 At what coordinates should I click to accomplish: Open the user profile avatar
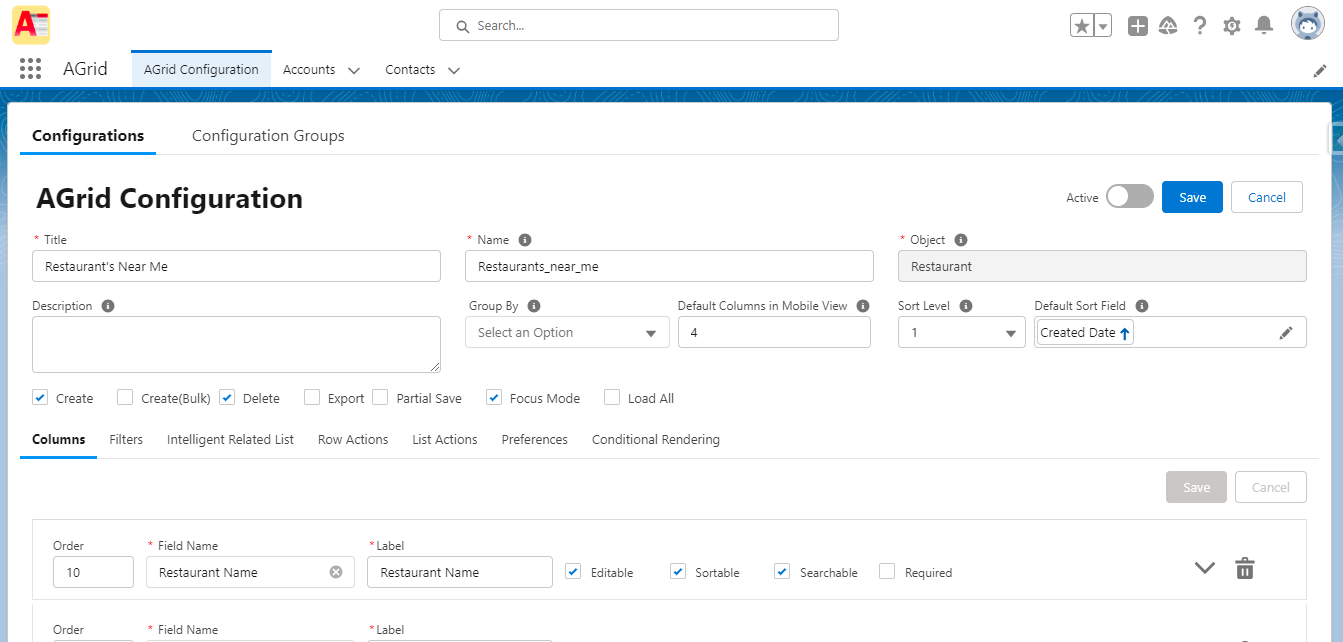1308,25
